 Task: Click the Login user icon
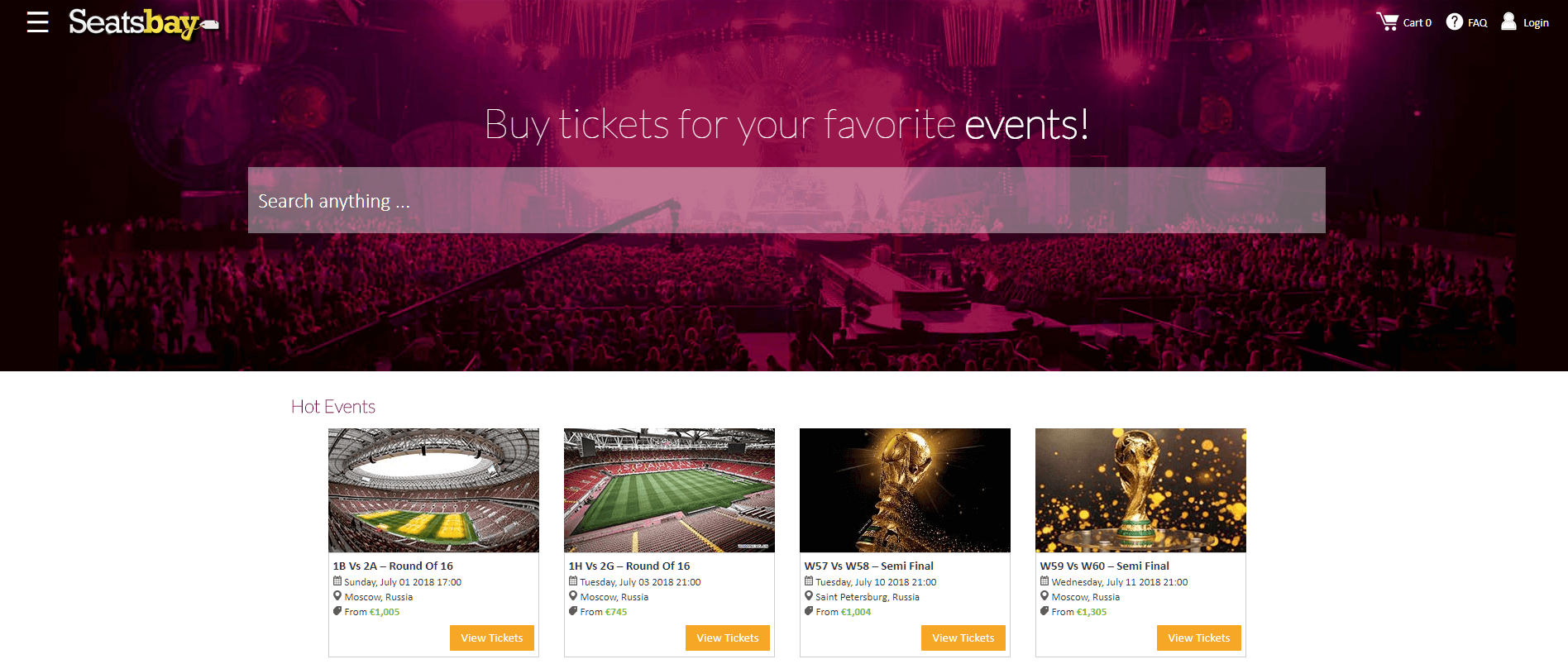(1508, 21)
